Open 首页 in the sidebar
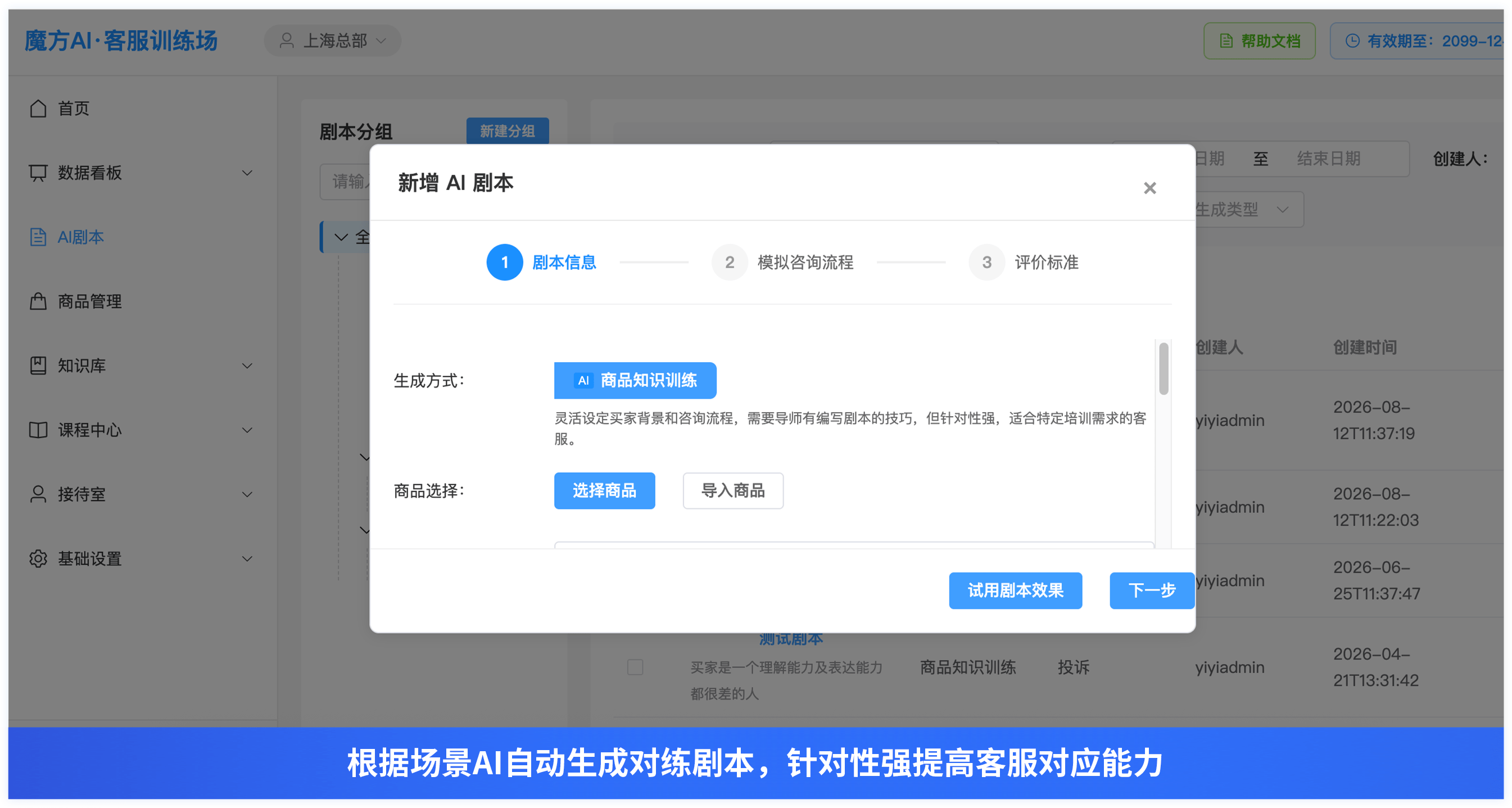1512x808 pixels. click(x=142, y=109)
